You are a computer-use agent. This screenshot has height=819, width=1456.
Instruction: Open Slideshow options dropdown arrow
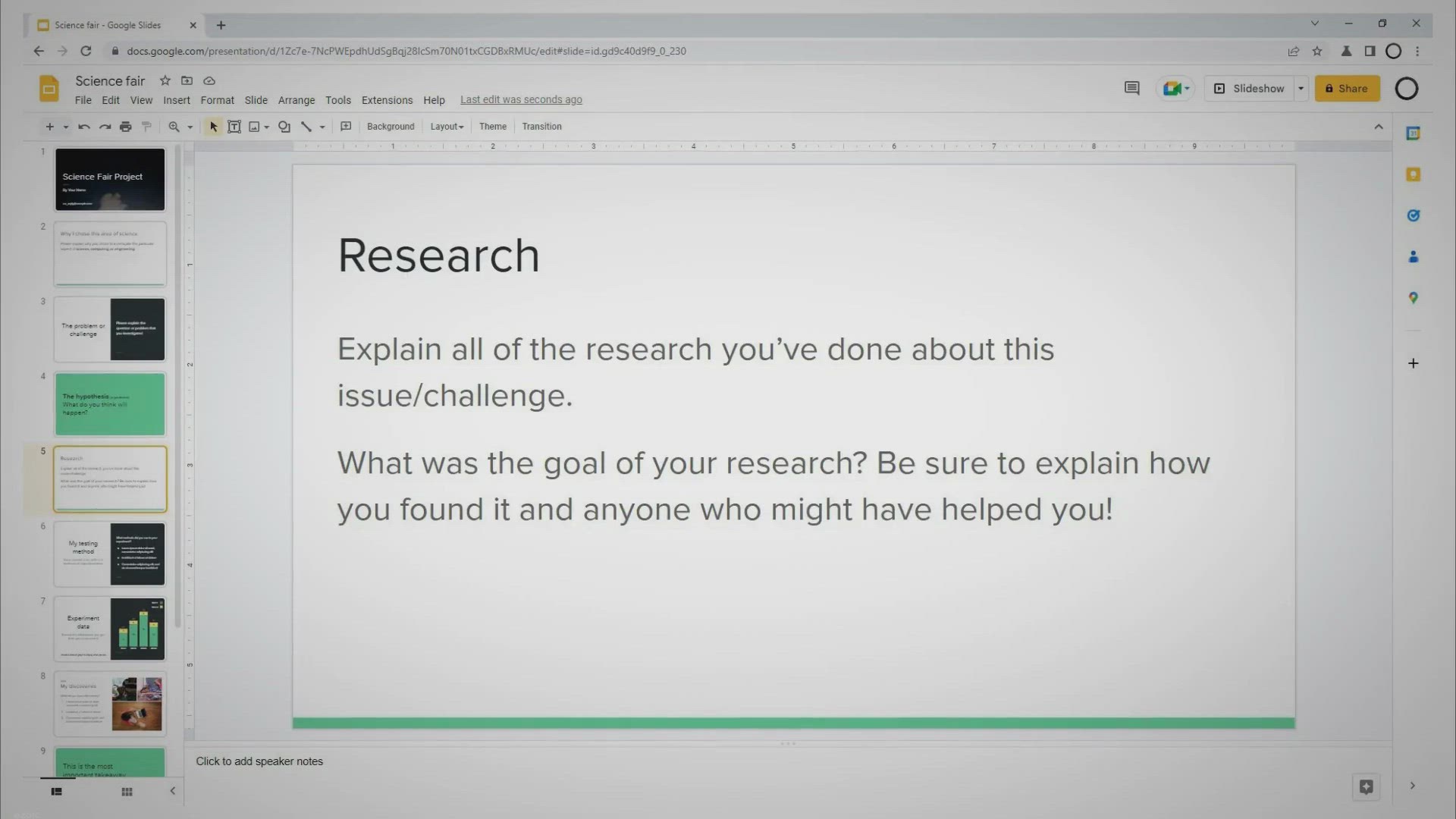[x=1301, y=89]
